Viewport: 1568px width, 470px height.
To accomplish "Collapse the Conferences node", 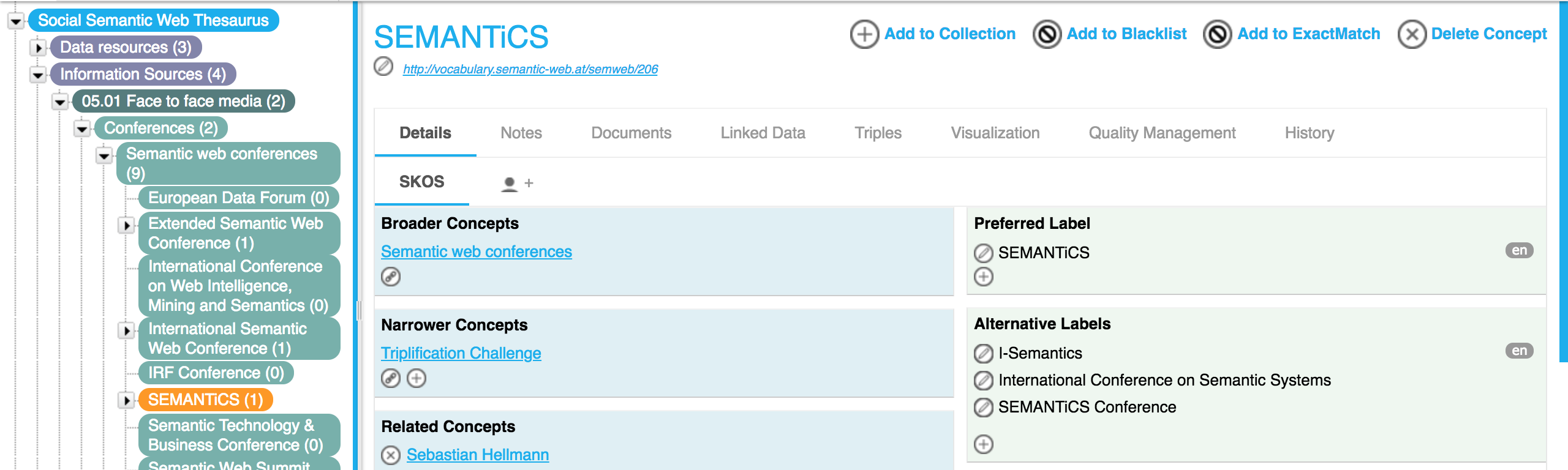I will coord(82,129).
